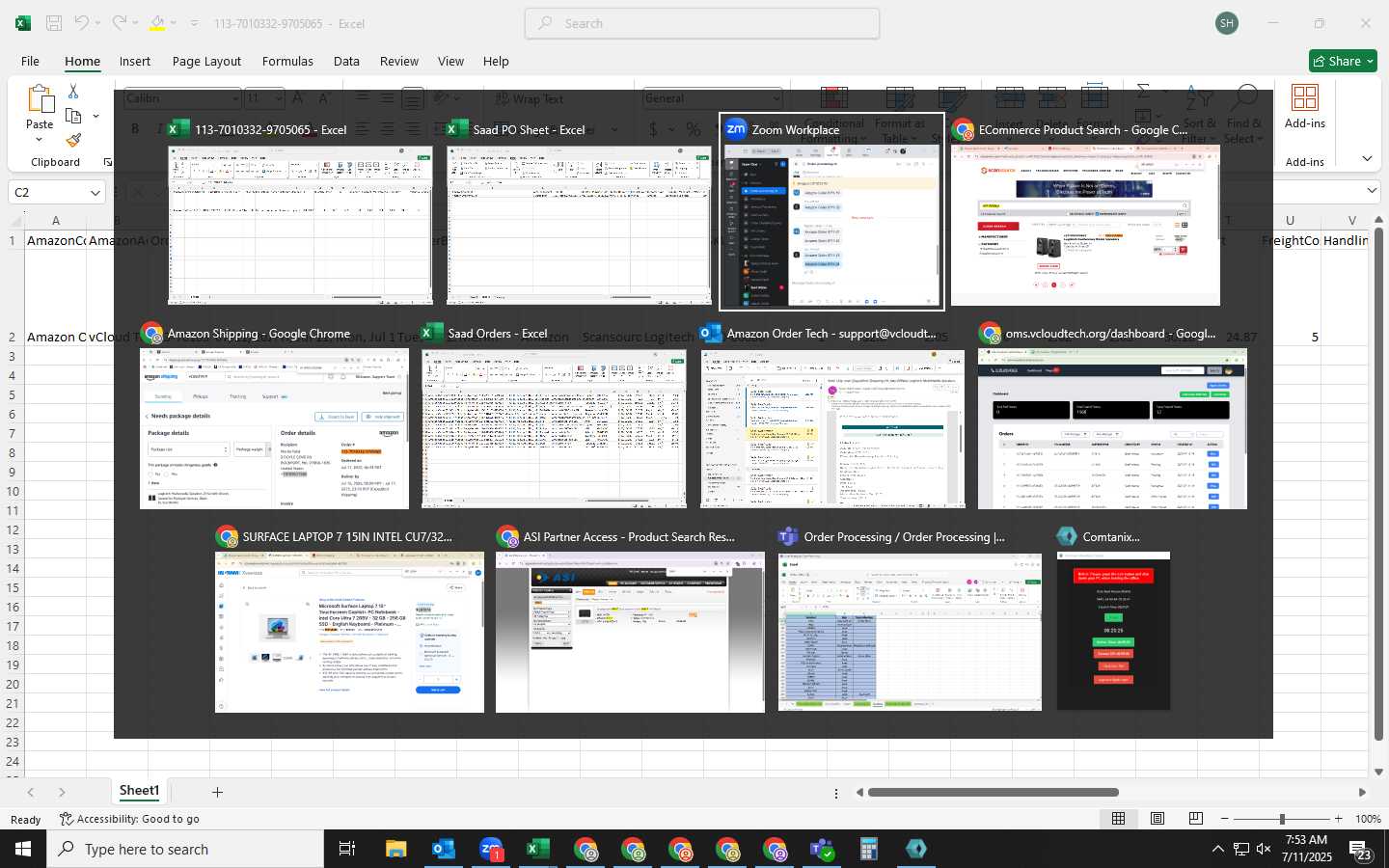
Task: Select the Data ribbon tab
Action: pos(346,61)
